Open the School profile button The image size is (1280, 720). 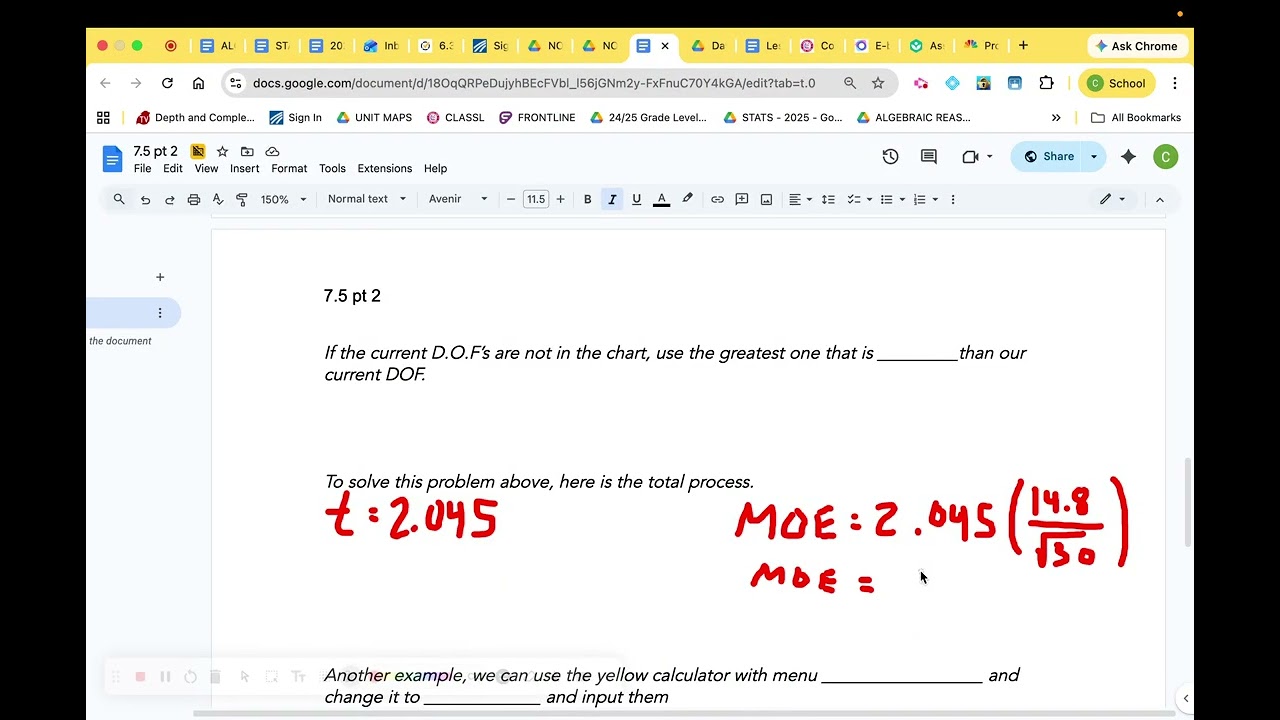coord(1116,83)
